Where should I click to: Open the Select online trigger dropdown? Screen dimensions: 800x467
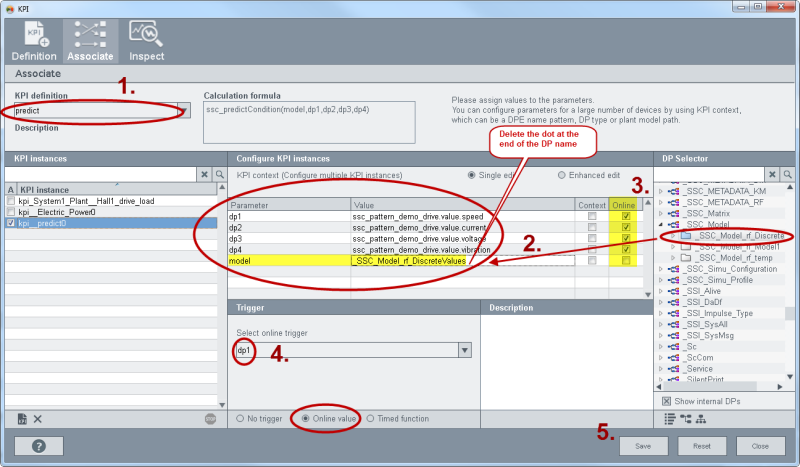click(x=464, y=350)
